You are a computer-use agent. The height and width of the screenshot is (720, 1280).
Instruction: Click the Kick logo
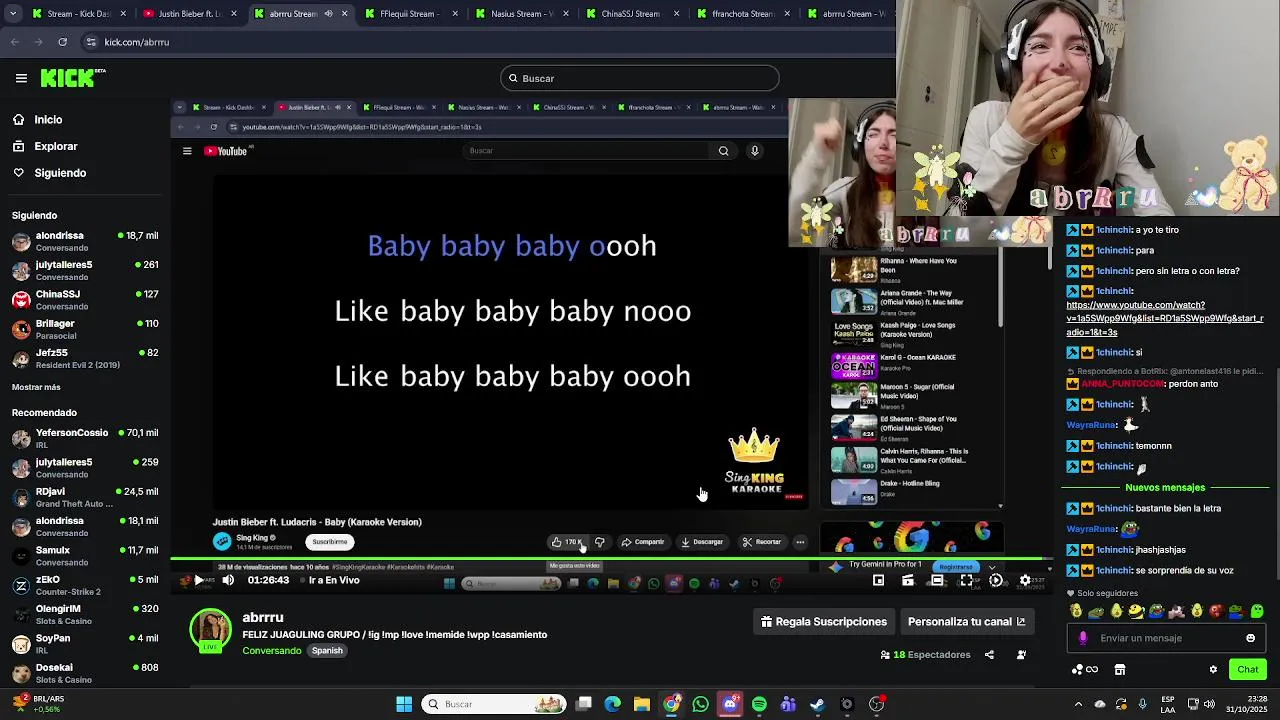coord(72,78)
